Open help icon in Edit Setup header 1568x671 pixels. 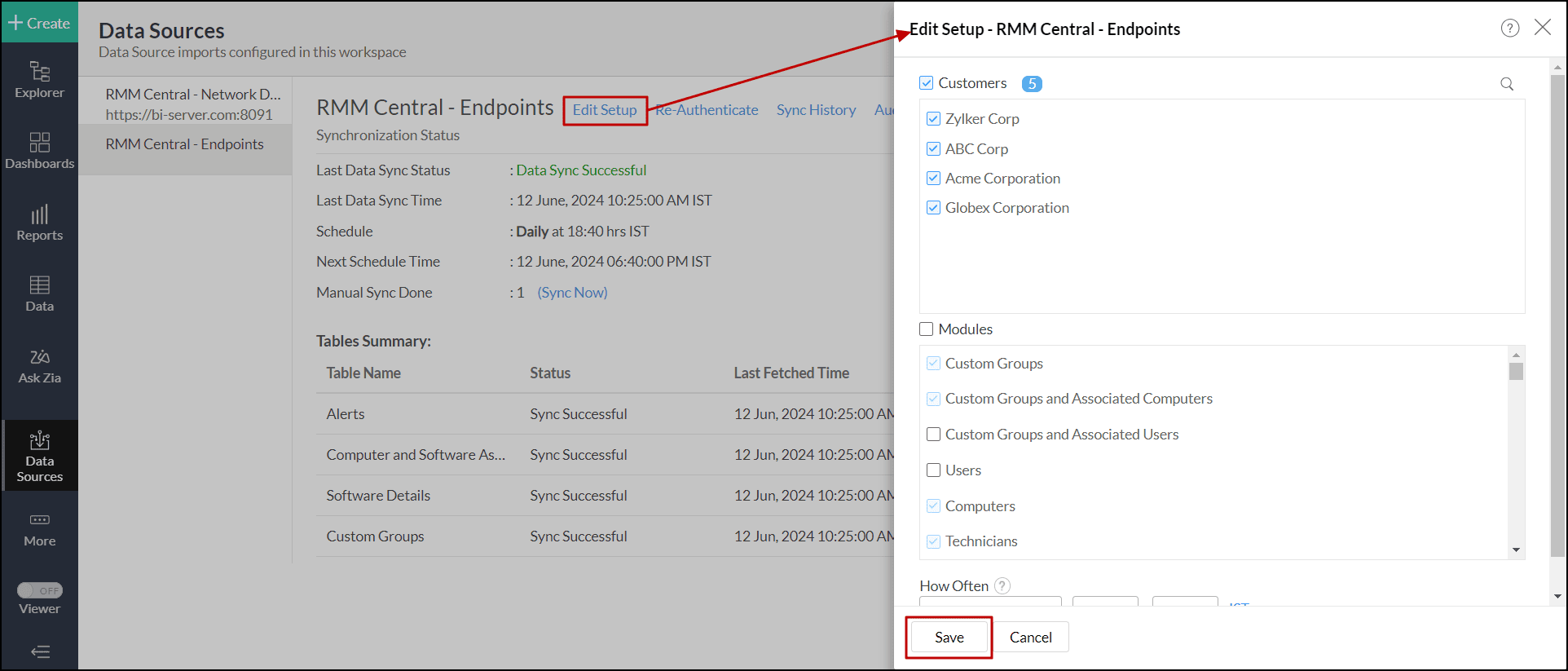[1509, 29]
